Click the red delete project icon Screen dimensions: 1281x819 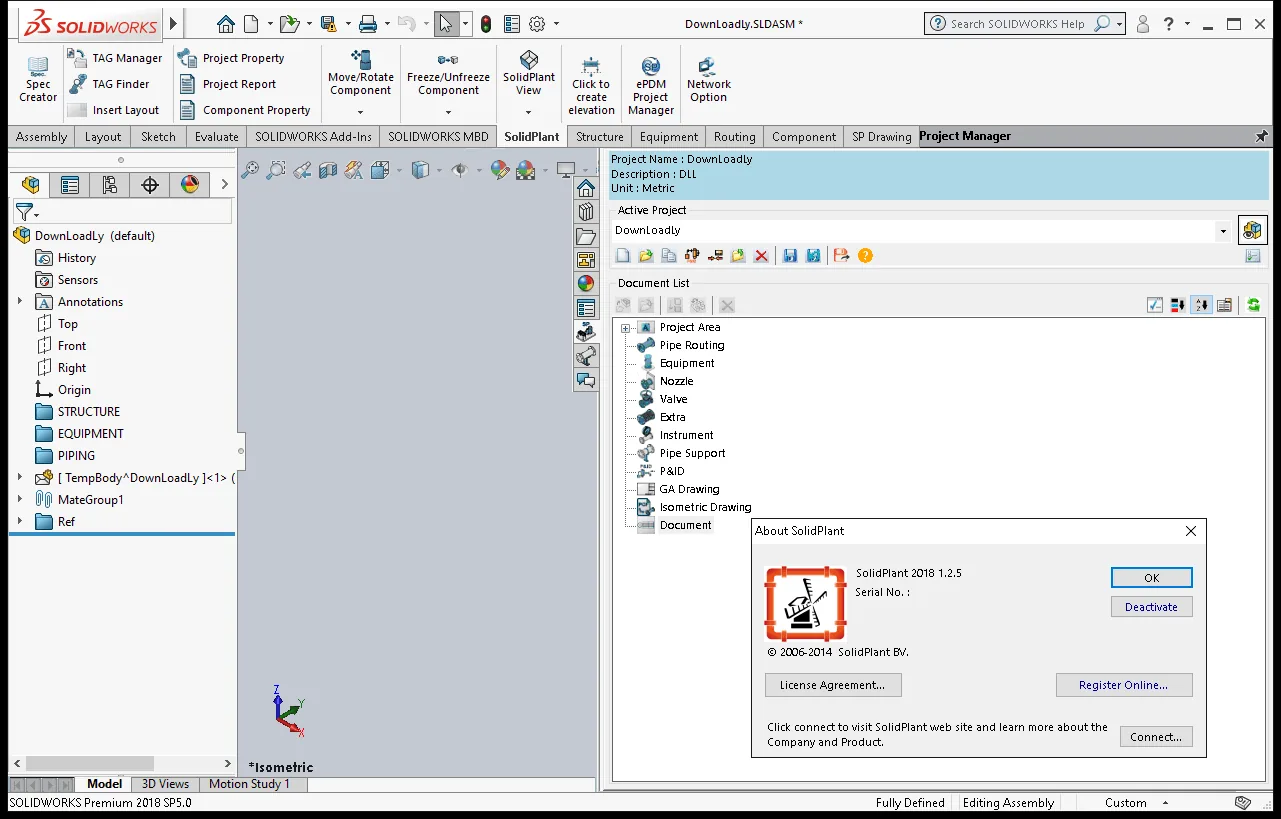[x=761, y=256]
